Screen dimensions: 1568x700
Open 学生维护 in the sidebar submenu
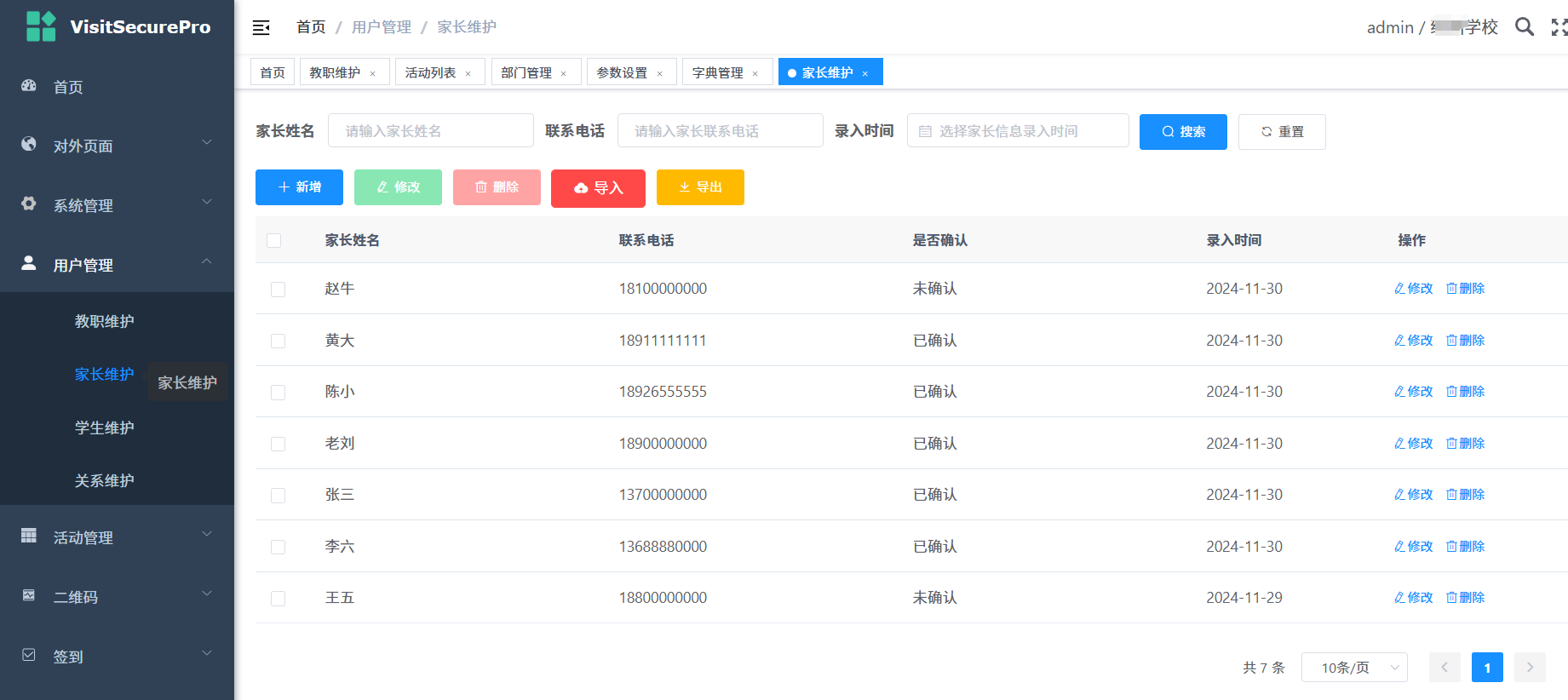[105, 427]
